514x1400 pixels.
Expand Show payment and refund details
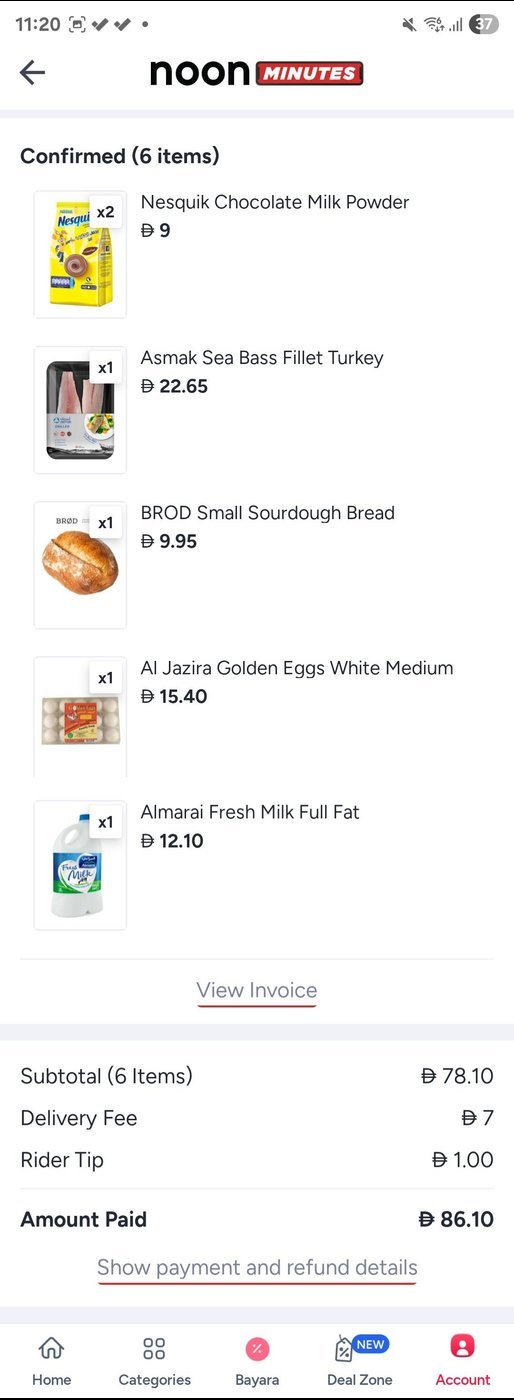[257, 1267]
